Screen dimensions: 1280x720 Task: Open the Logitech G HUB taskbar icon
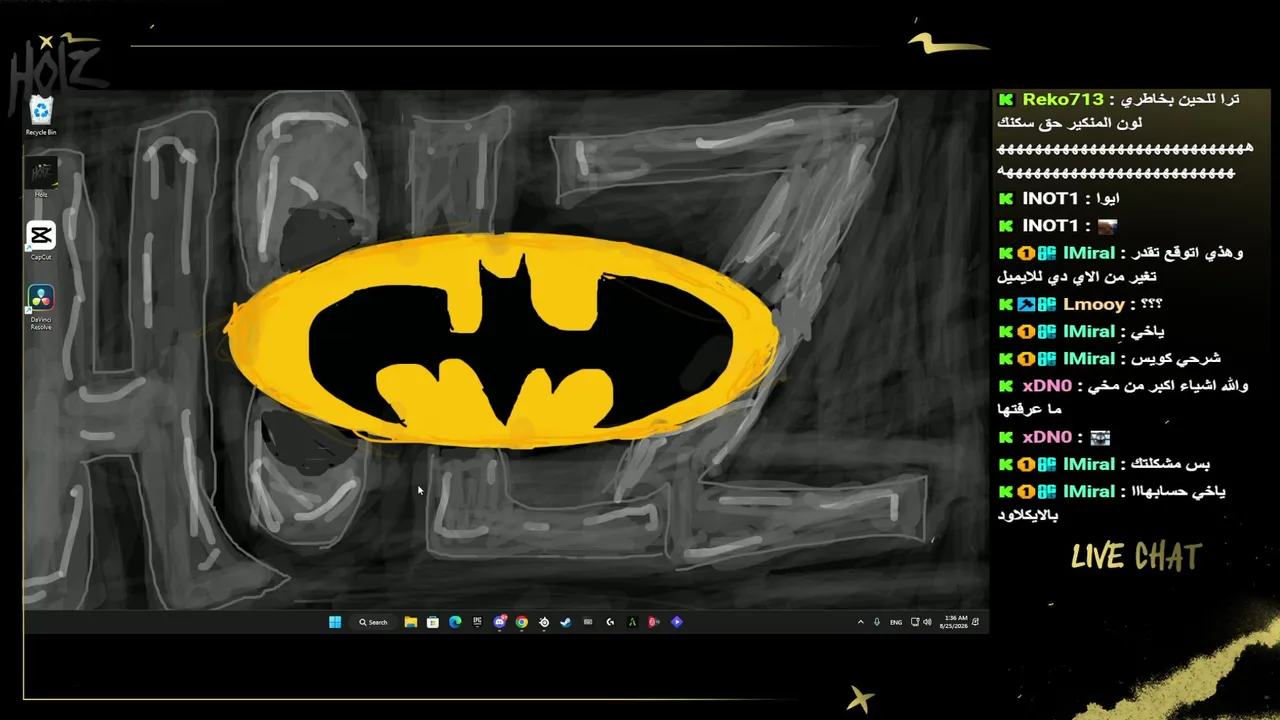610,622
